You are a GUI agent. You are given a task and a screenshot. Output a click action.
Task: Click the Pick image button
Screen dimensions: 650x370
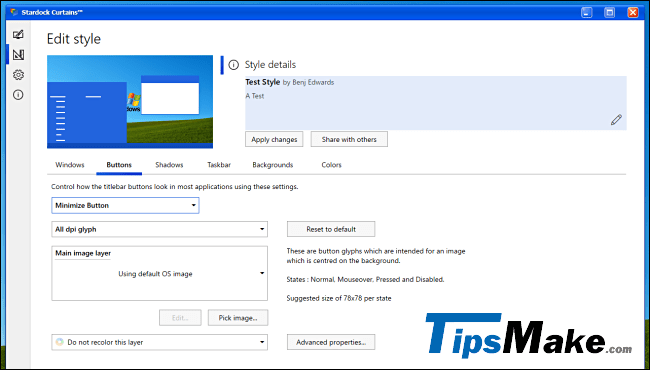(x=238, y=318)
